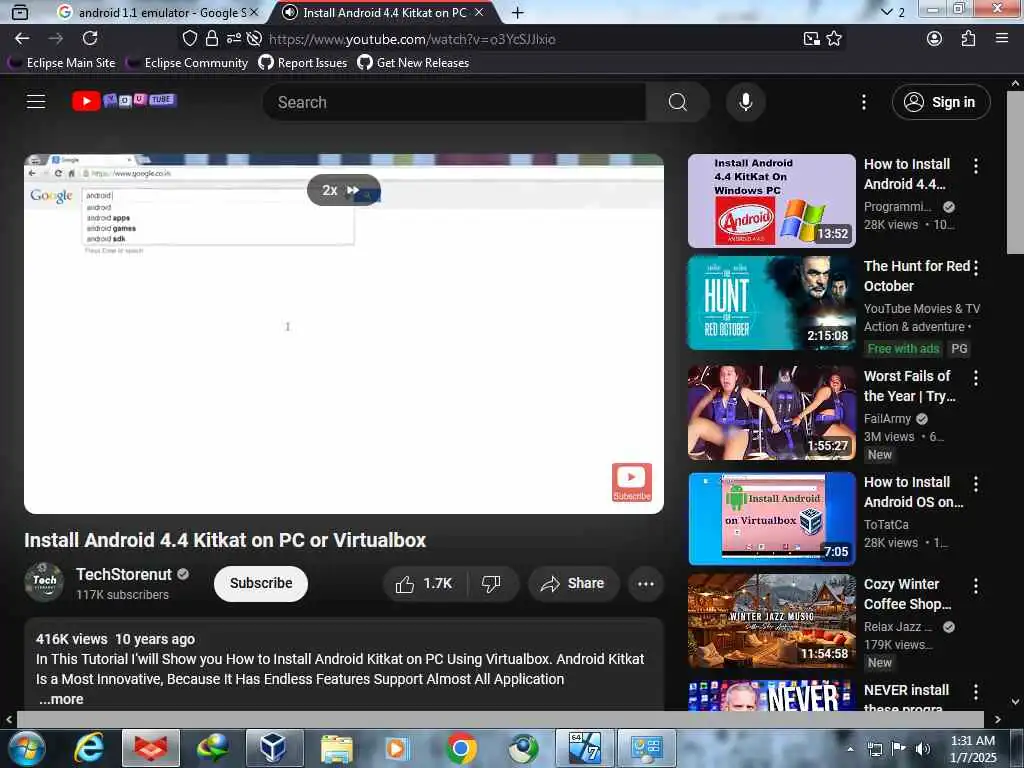The width and height of the screenshot is (1024, 768).
Task: Share this video
Action: [573, 583]
